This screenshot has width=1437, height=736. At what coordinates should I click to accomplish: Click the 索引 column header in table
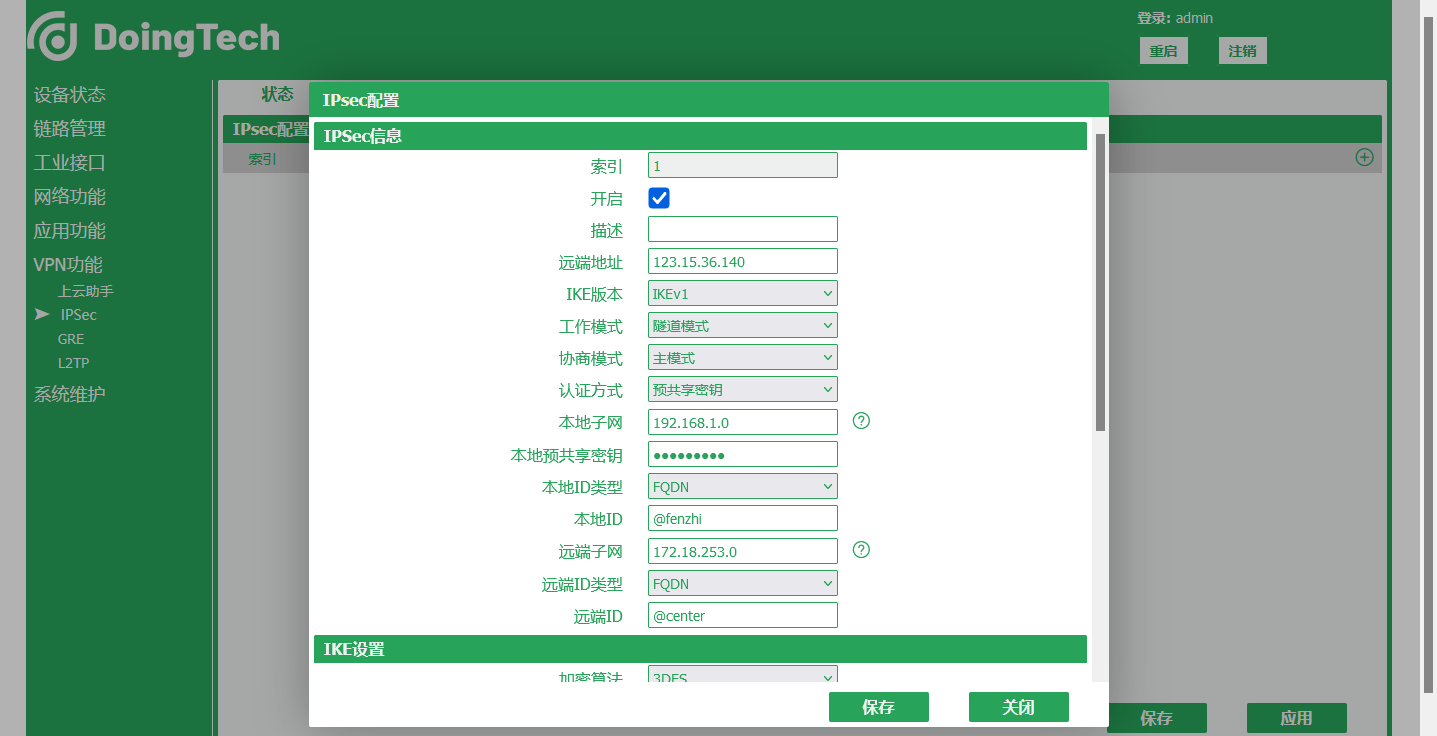click(263, 158)
